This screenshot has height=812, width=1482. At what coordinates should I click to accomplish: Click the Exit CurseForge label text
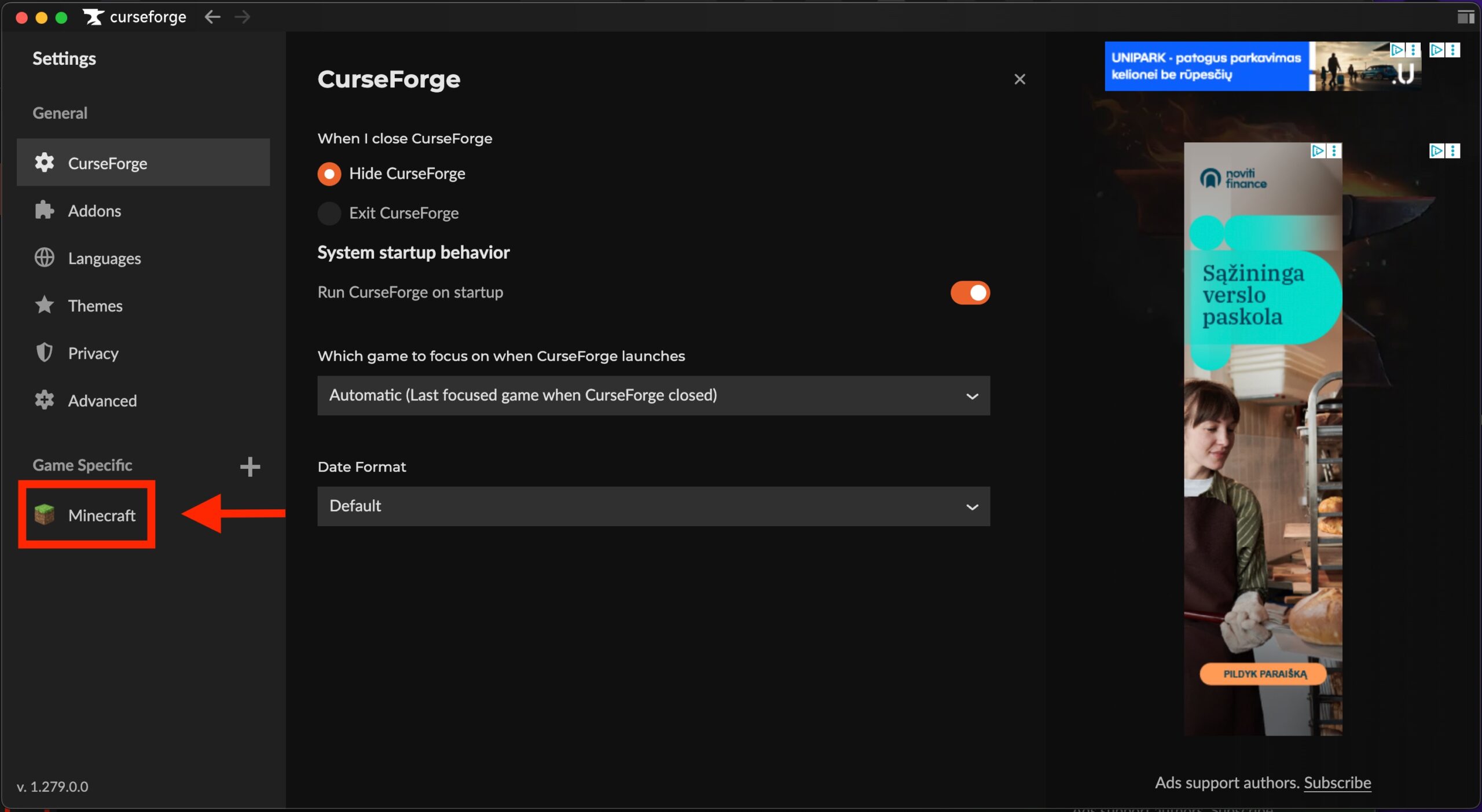[x=403, y=214]
